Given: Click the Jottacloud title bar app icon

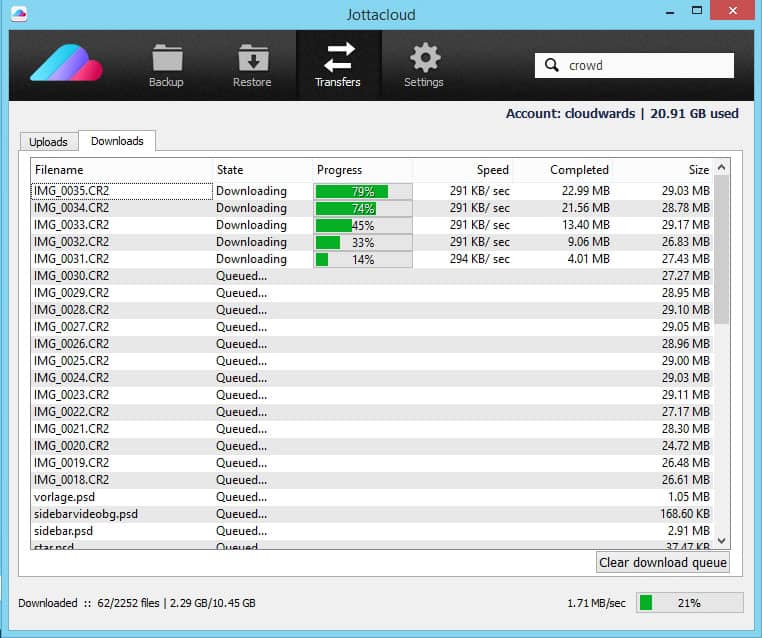Looking at the screenshot, I should pyautogui.click(x=18, y=13).
